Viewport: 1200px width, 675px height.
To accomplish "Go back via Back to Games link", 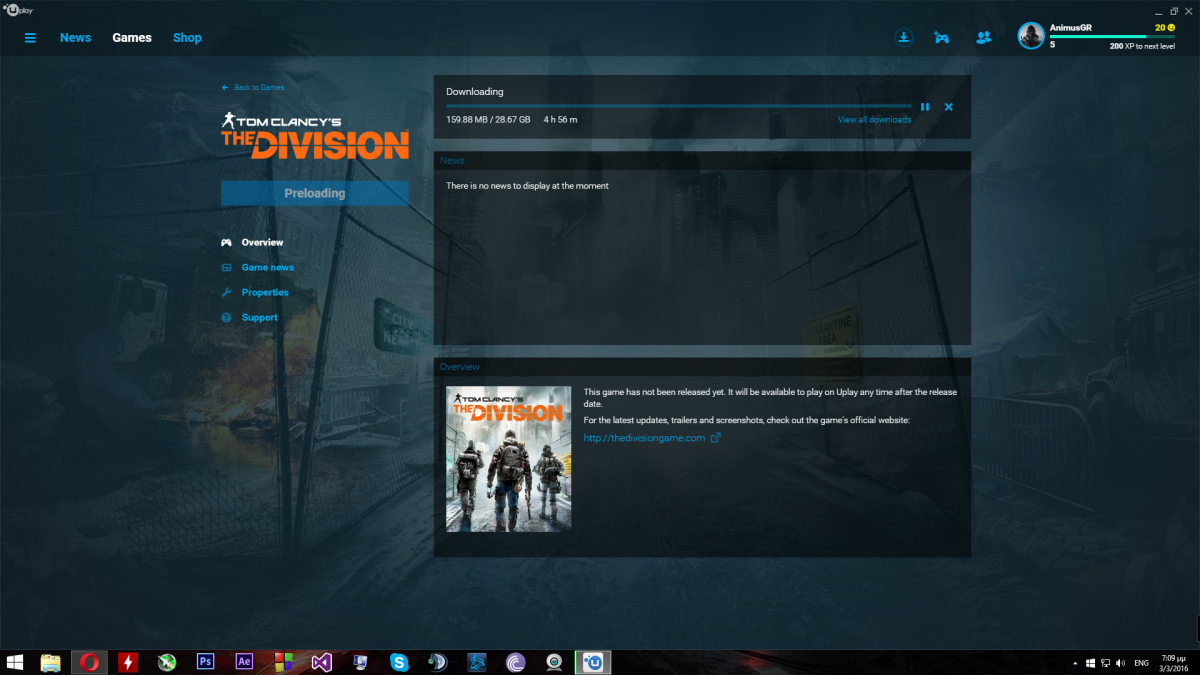I will click(x=253, y=88).
